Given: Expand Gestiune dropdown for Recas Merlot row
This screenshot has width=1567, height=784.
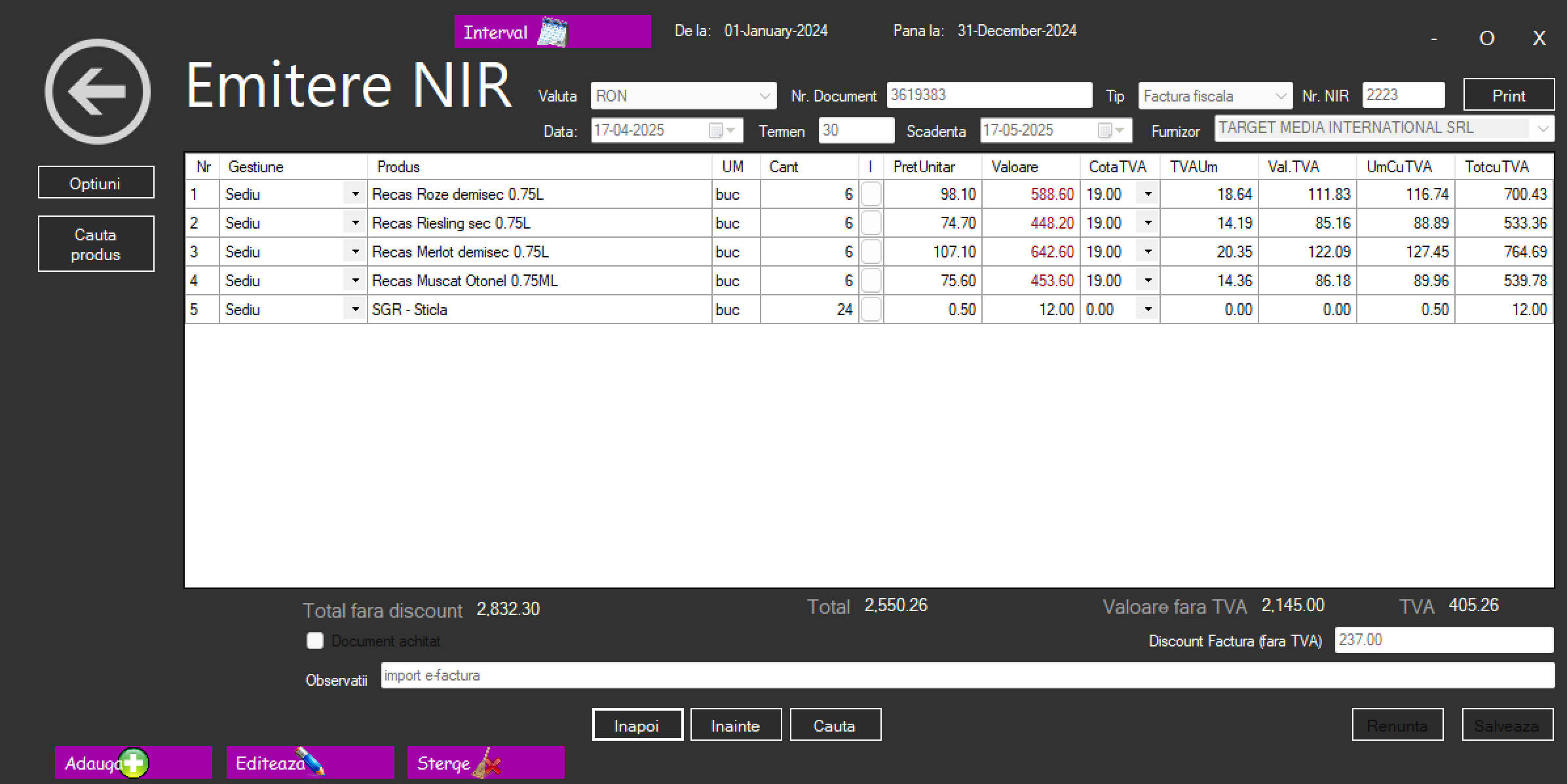Looking at the screenshot, I should pos(355,252).
